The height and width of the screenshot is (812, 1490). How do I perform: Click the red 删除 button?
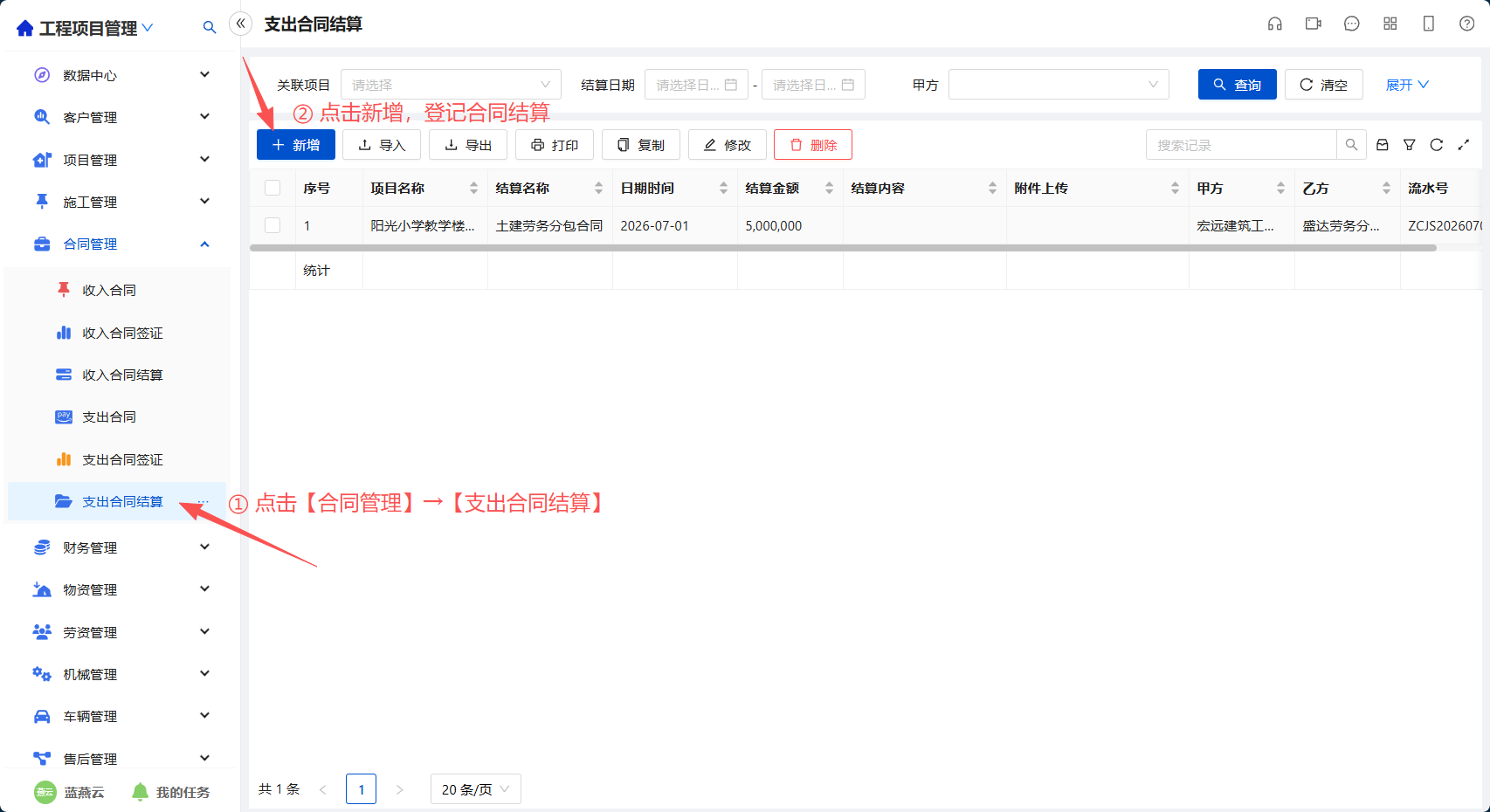pos(813,145)
